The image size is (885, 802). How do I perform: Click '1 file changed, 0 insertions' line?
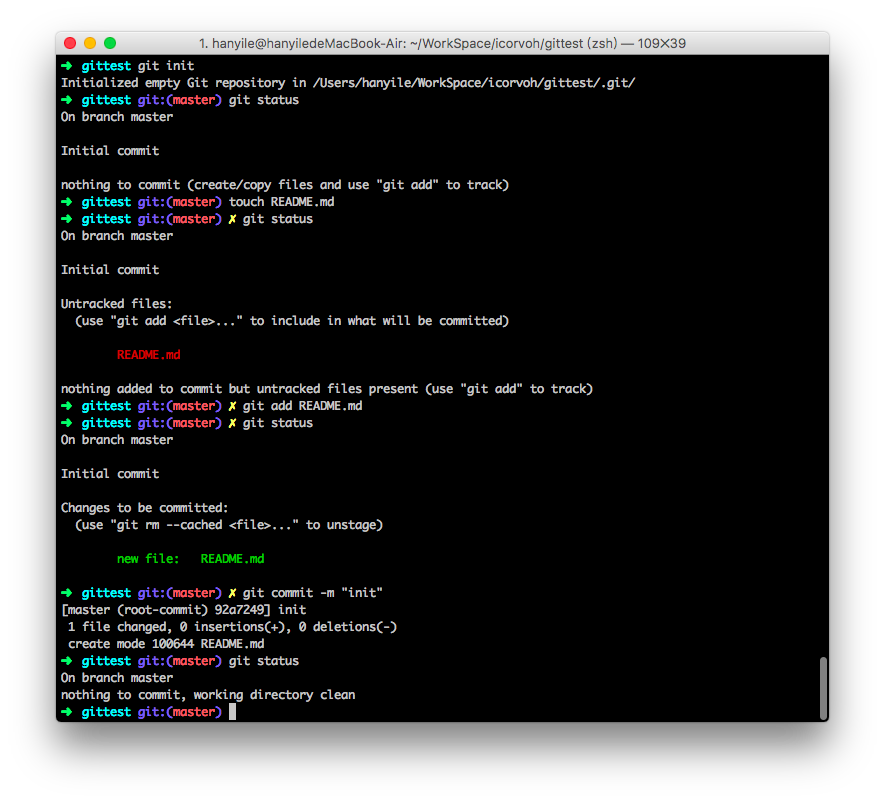pyautogui.click(x=233, y=627)
